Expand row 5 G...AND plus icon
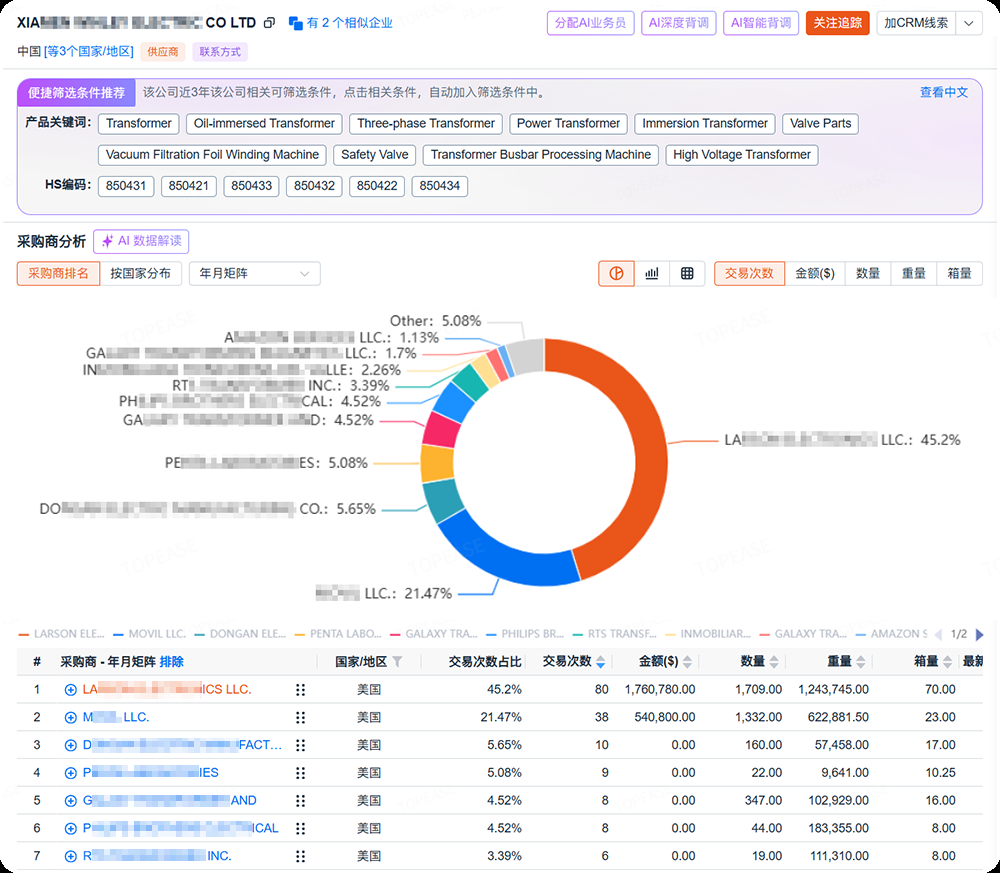The image size is (1000, 873). click(71, 800)
